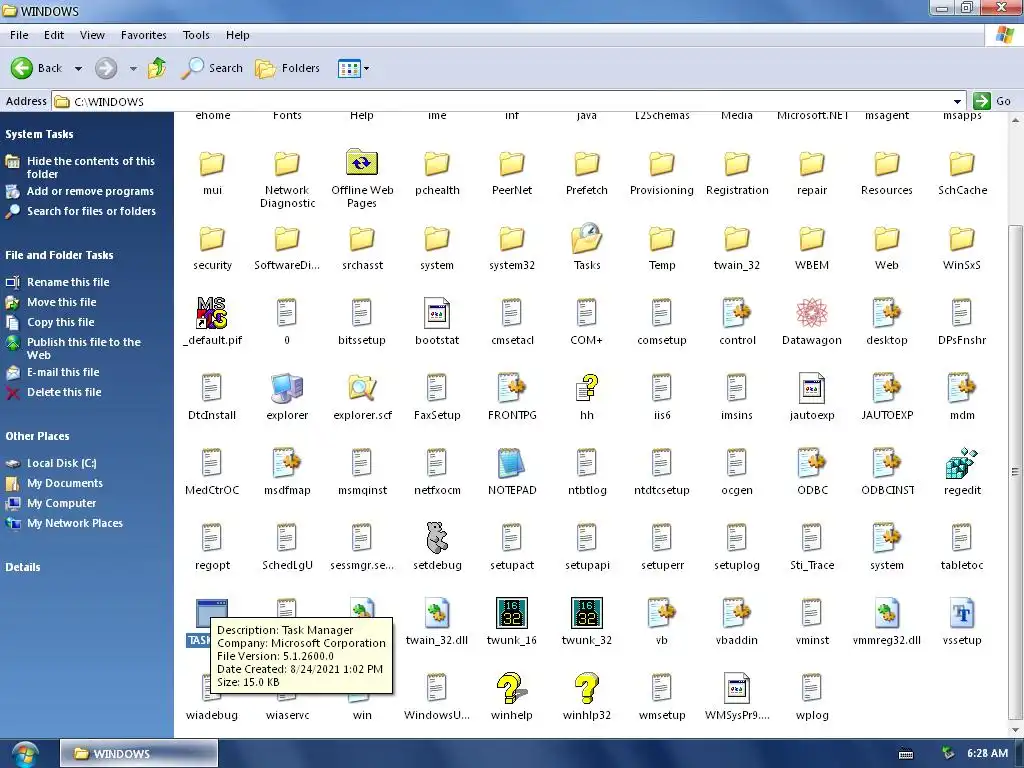
Task: Click E-mail this file link
Action: [63, 372]
